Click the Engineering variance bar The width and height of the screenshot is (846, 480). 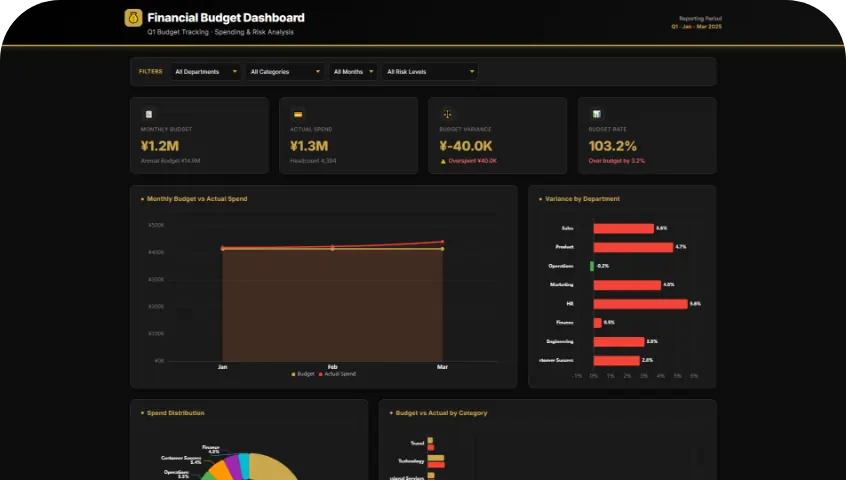[x=619, y=341]
